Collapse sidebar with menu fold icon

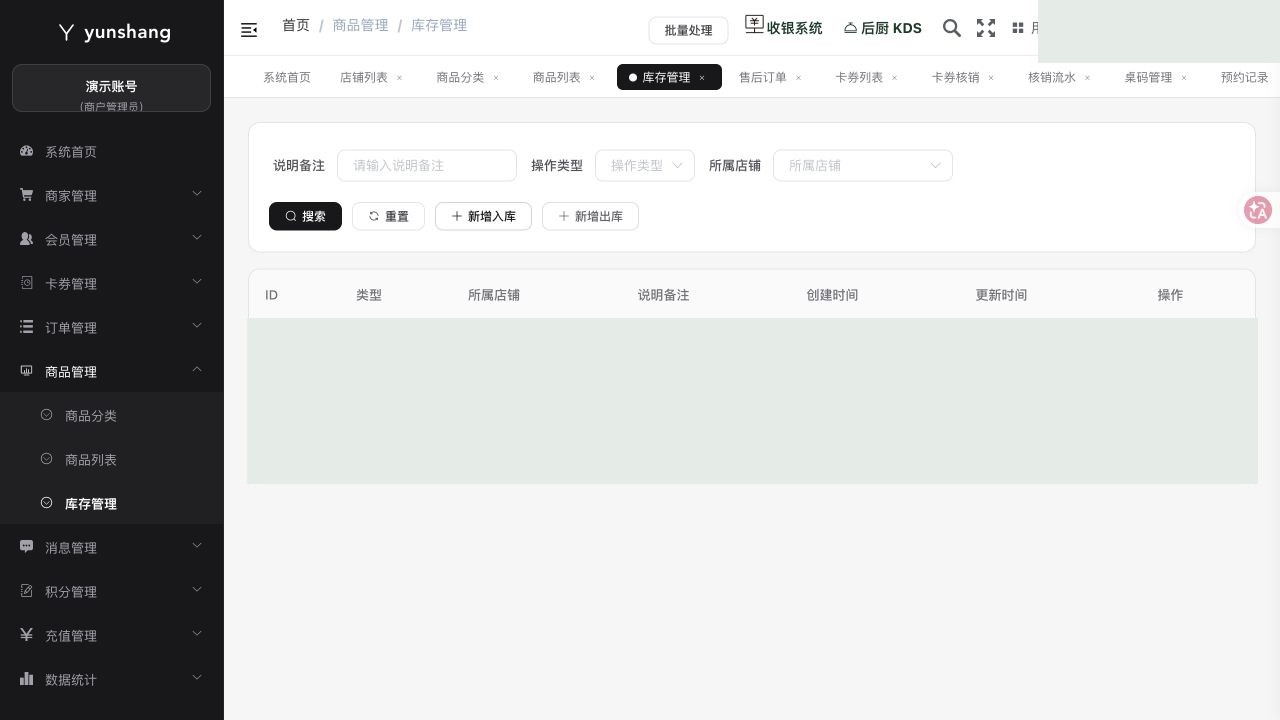pyautogui.click(x=249, y=30)
